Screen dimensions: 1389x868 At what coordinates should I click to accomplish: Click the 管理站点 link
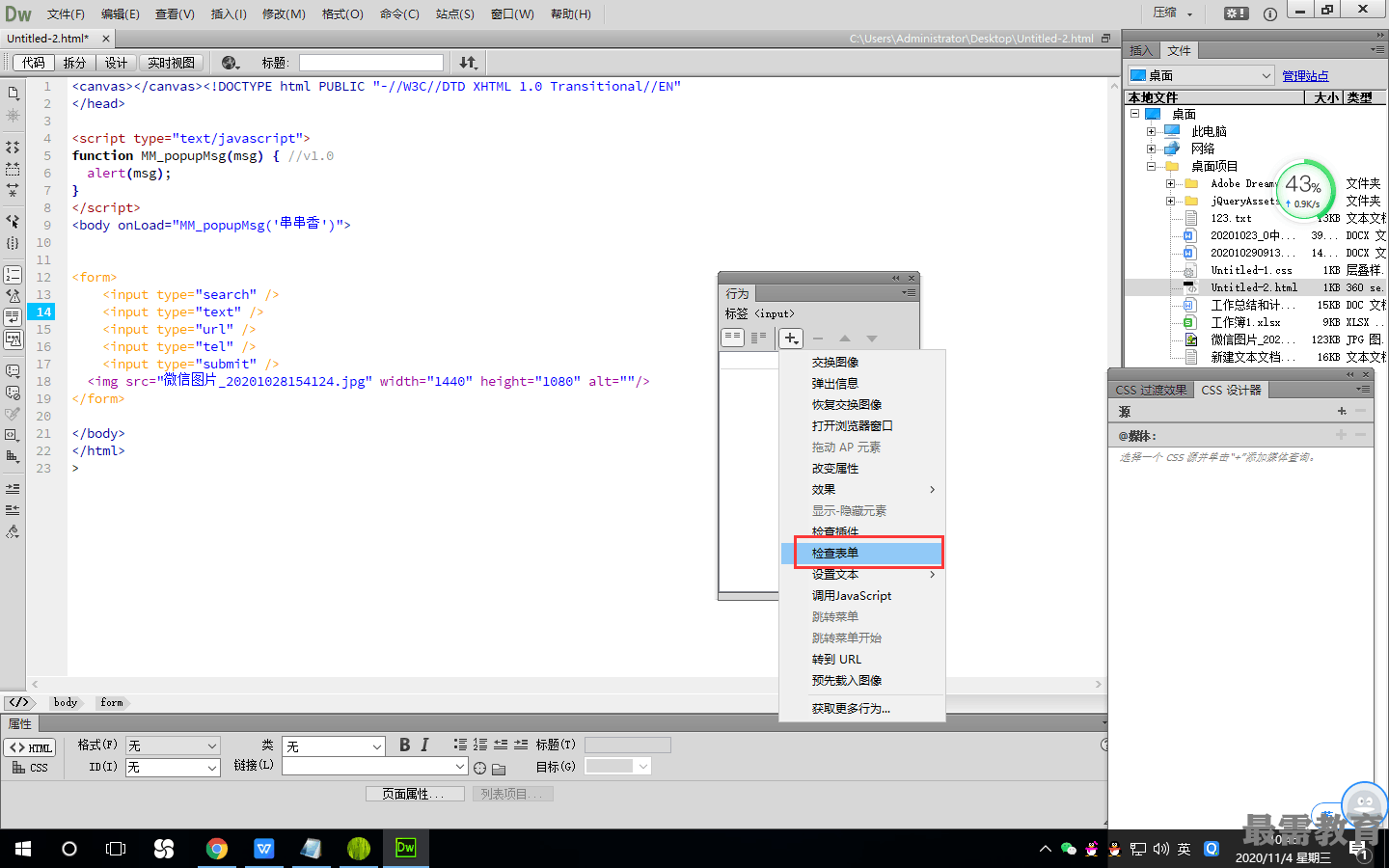point(1305,75)
